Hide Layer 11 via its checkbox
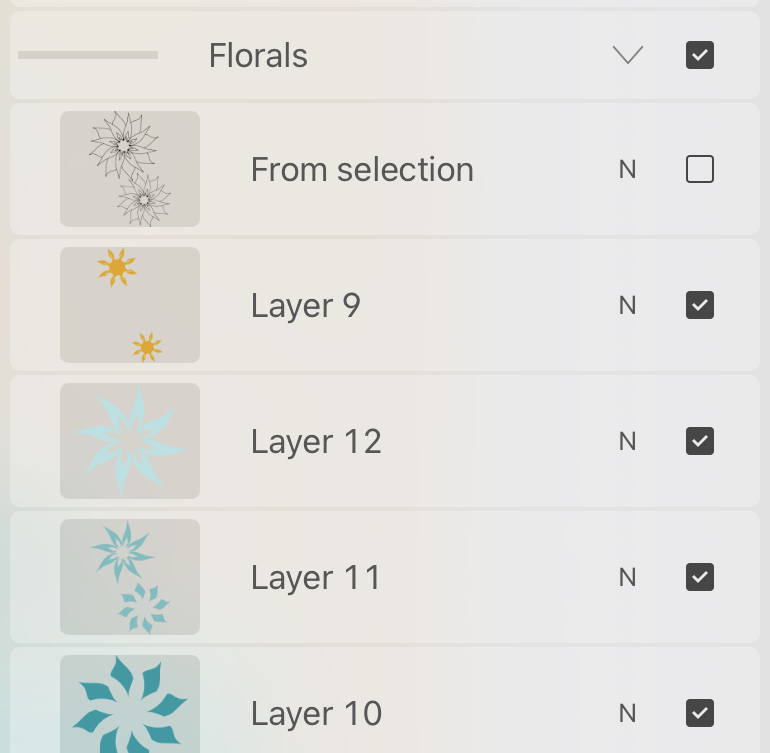770x753 pixels. pyautogui.click(x=700, y=577)
